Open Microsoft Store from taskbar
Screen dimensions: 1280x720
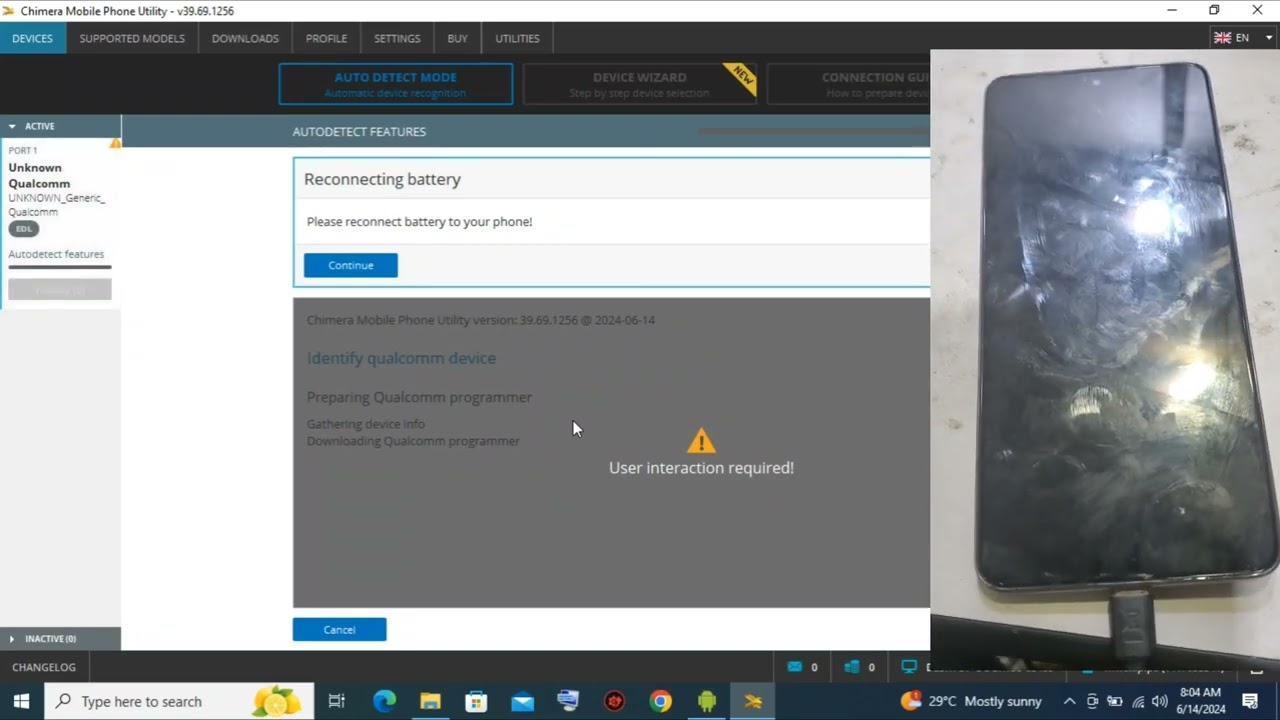476,701
